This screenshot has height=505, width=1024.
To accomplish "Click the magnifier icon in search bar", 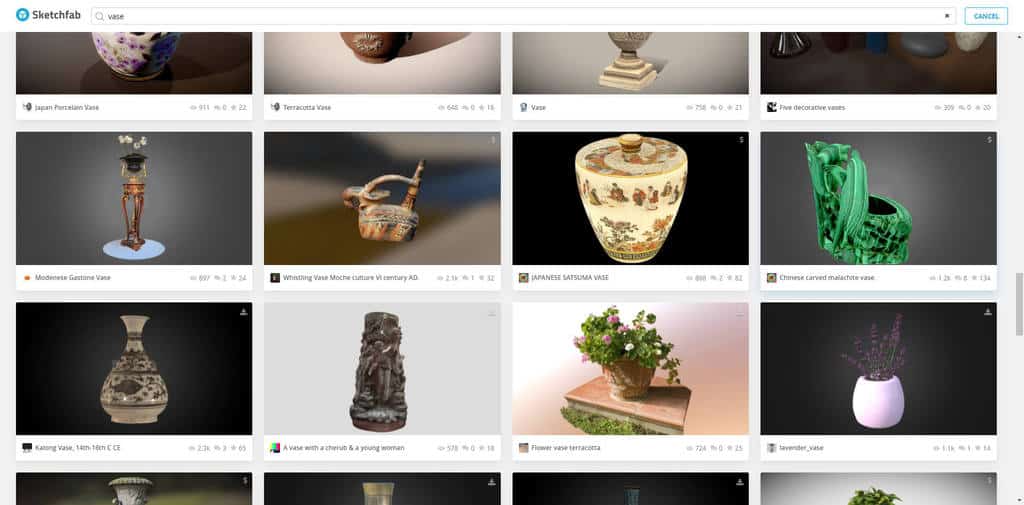I will point(100,16).
